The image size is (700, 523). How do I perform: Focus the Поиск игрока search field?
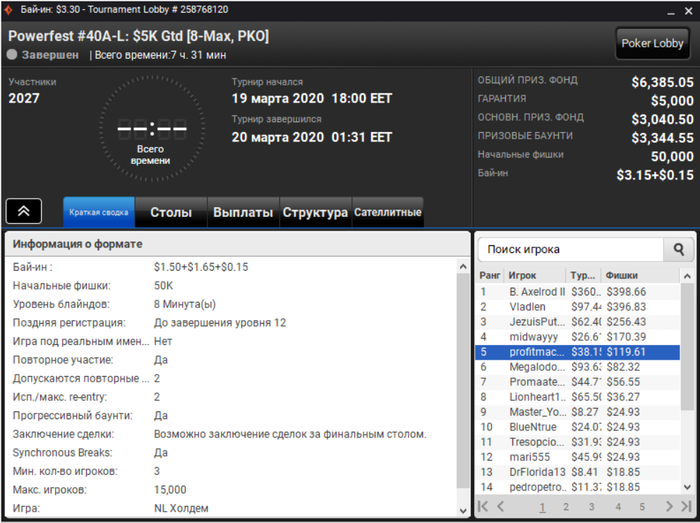tap(571, 249)
